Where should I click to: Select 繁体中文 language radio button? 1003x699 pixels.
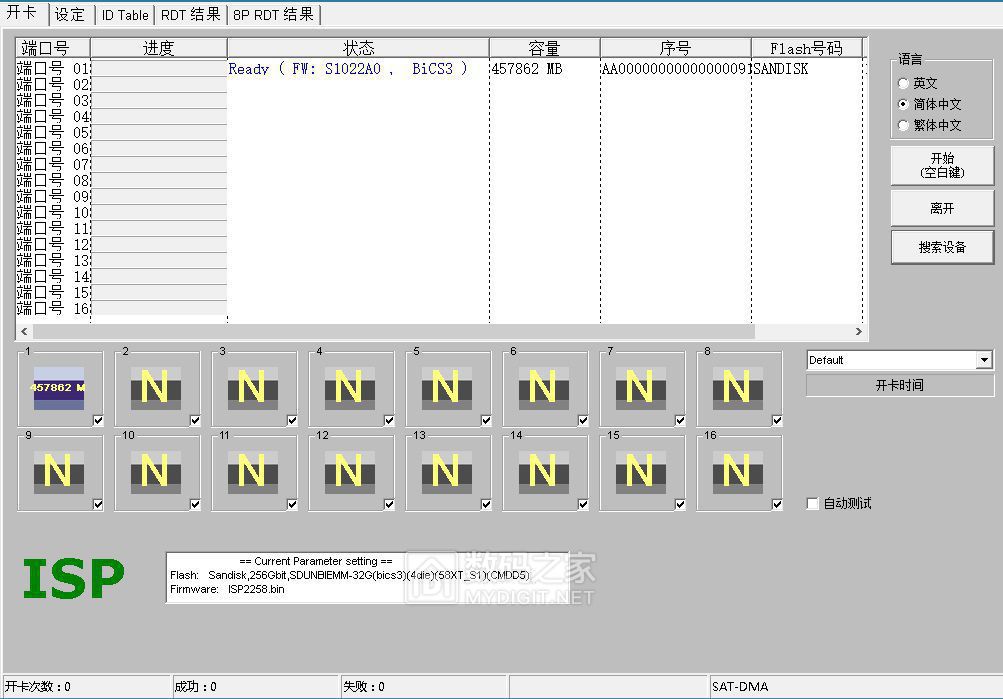(903, 125)
